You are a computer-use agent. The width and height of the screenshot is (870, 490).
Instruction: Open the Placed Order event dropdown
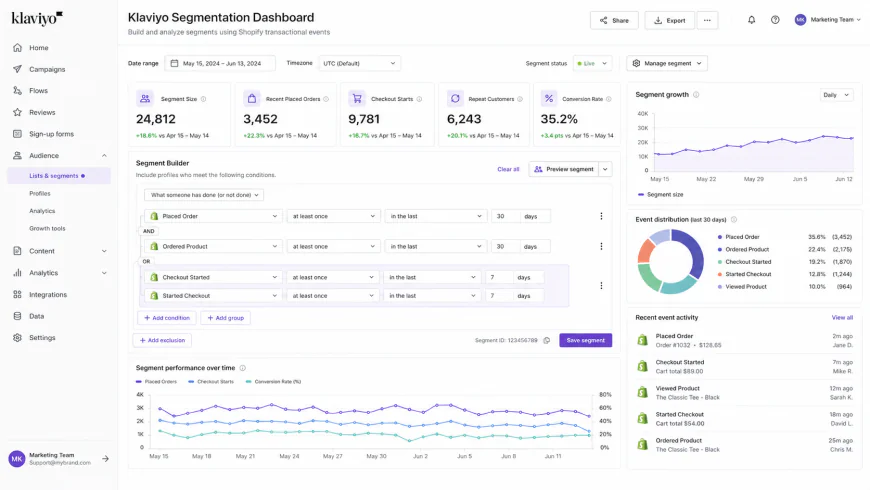pyautogui.click(x=213, y=216)
